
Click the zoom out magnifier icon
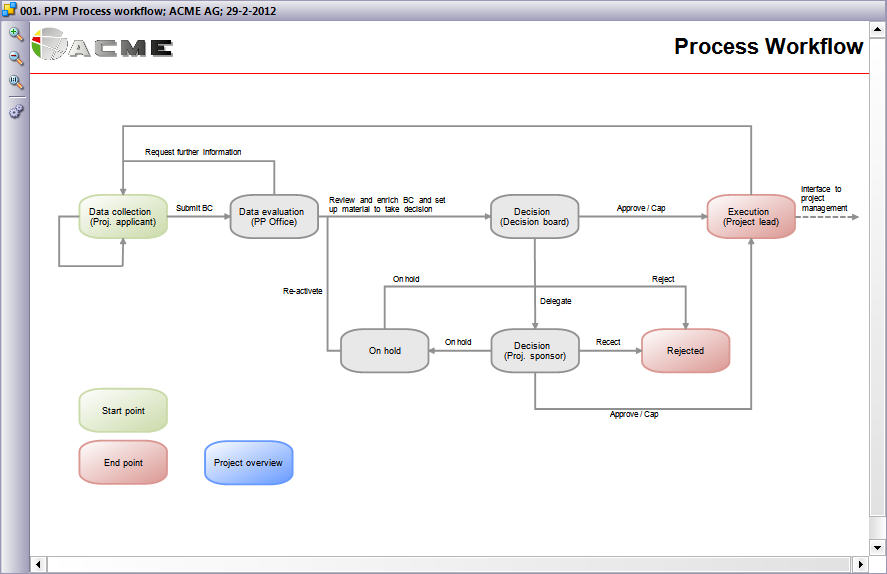click(15, 58)
